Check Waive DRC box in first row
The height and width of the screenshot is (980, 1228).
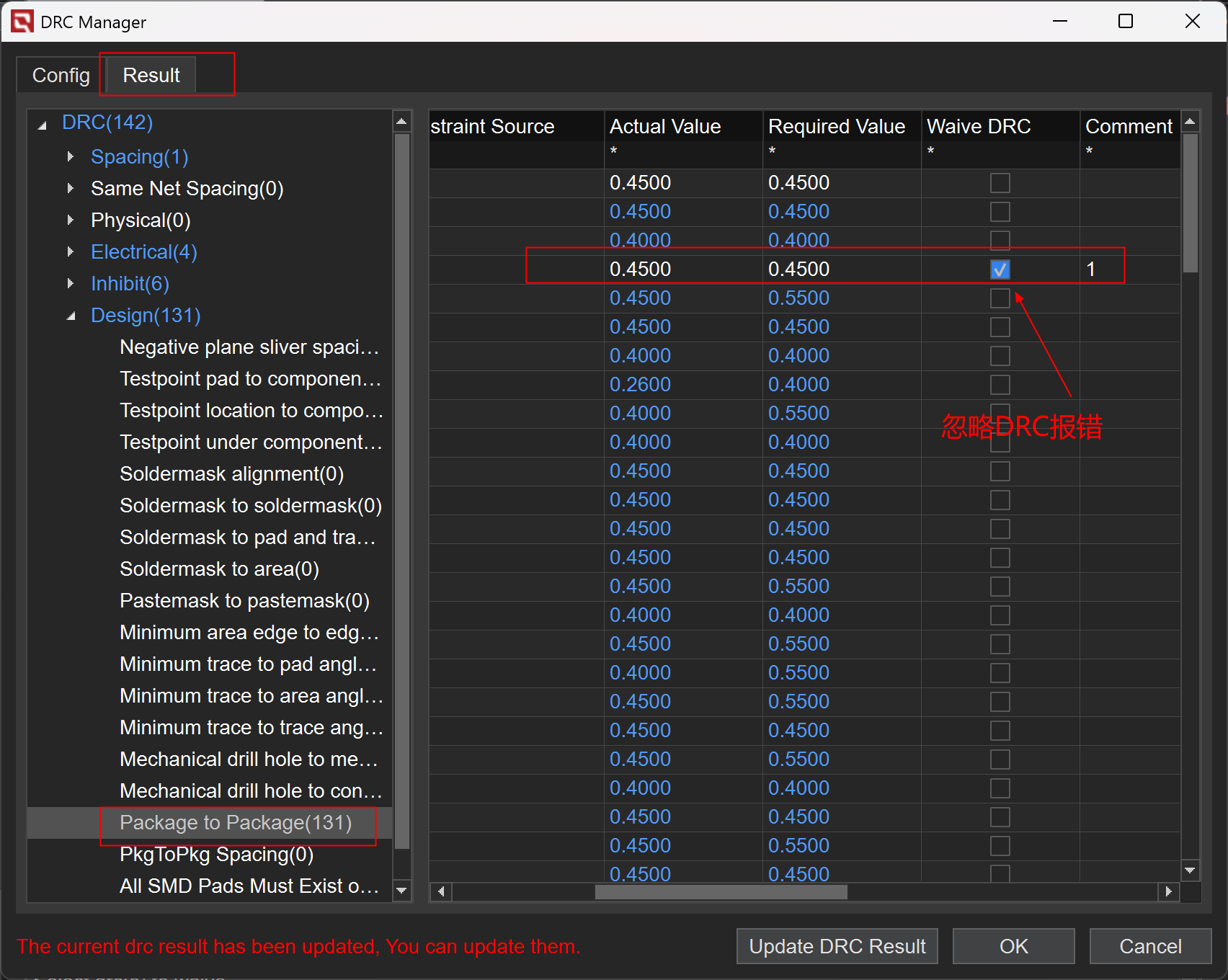tap(1000, 183)
